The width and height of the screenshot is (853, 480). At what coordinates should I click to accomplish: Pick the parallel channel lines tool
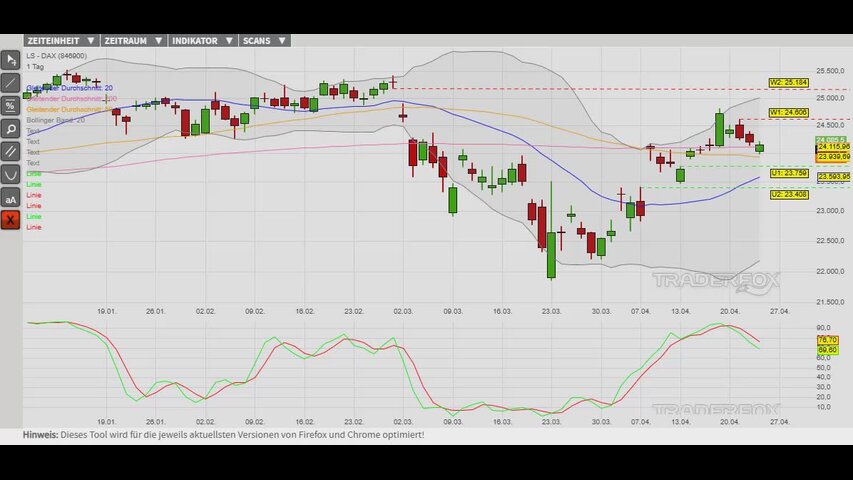click(11, 151)
